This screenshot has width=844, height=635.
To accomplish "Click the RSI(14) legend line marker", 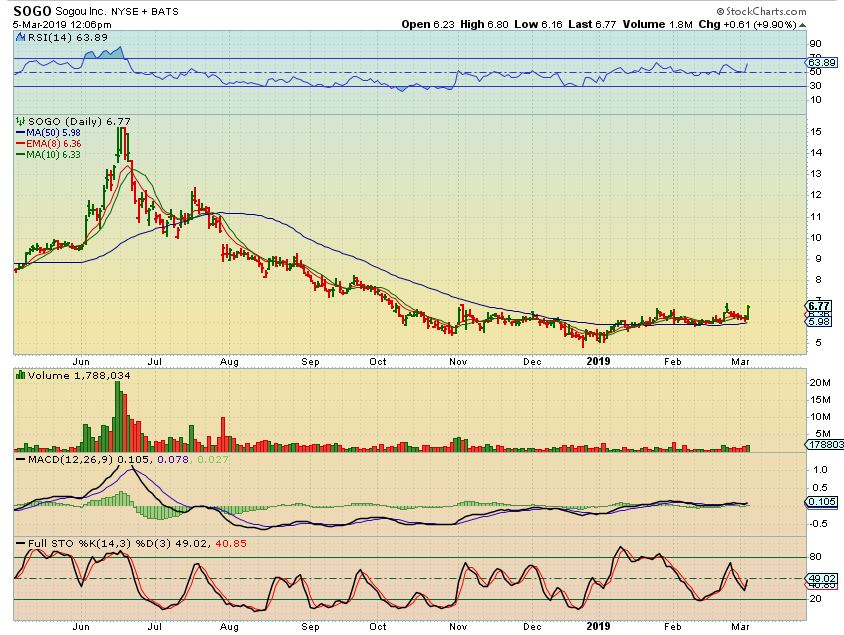I will (x=19, y=36).
